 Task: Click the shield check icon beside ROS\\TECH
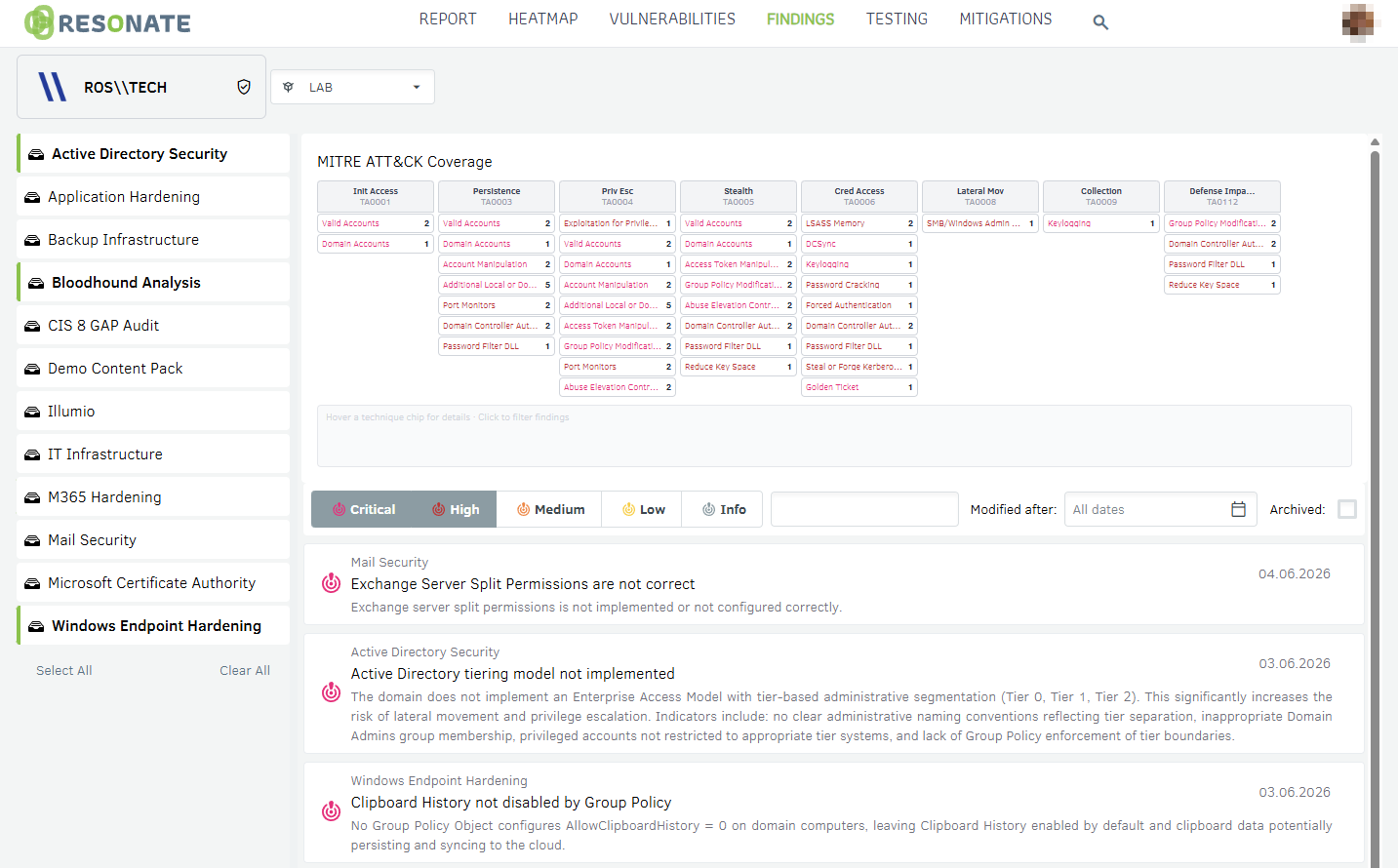click(244, 87)
